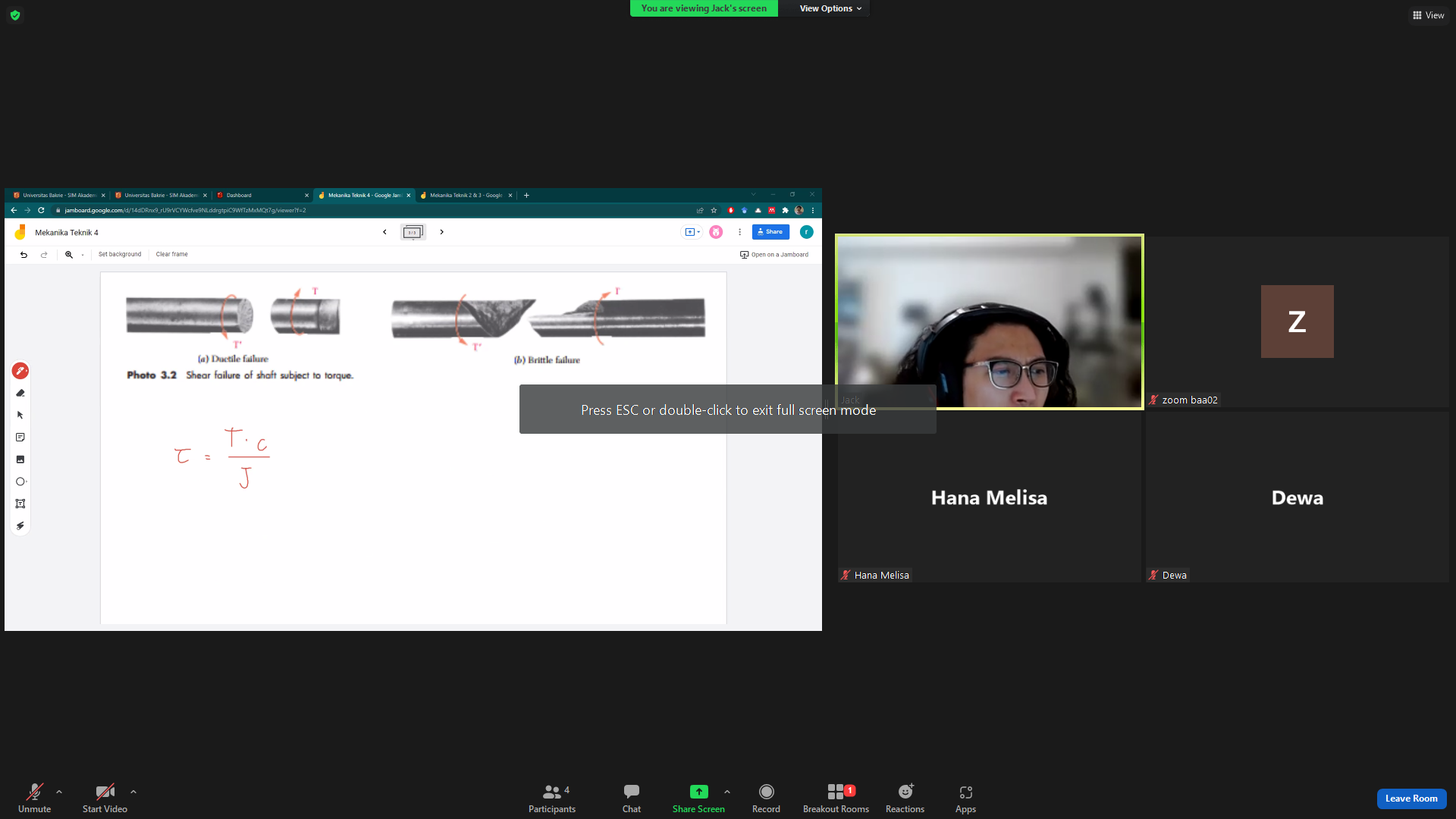Click the browser Back arrow
The width and height of the screenshot is (1456, 819).
(14, 211)
